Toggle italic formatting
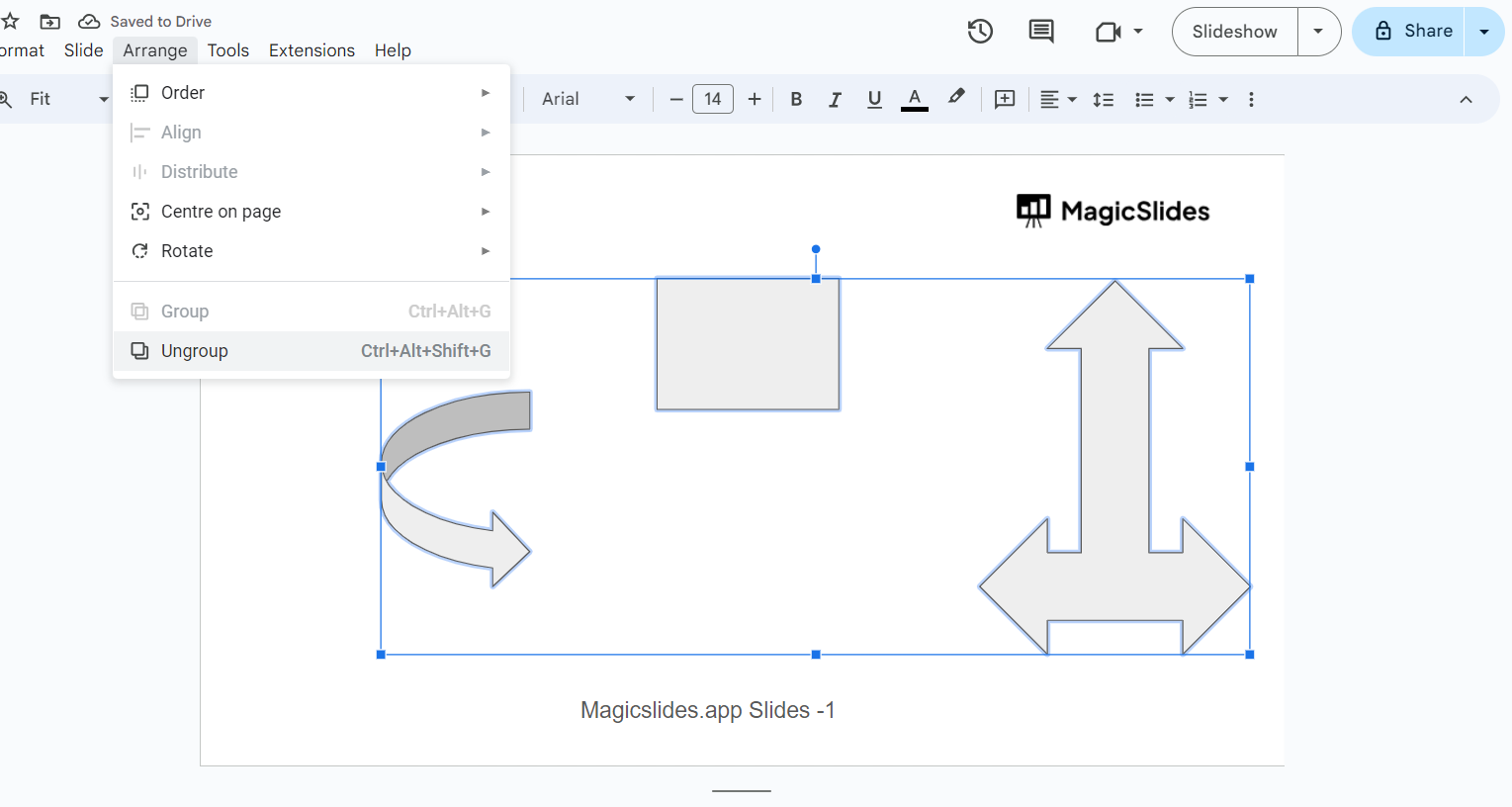The image size is (1512, 807). click(835, 99)
